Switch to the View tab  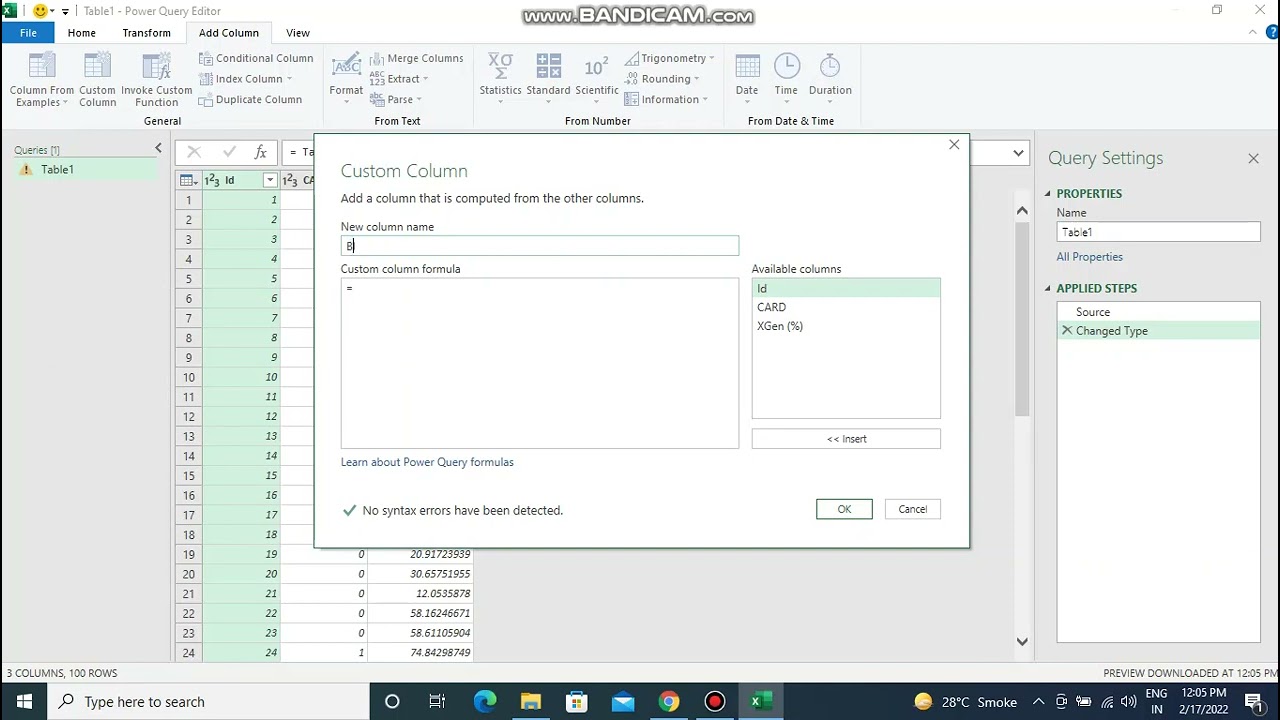pyautogui.click(x=298, y=33)
